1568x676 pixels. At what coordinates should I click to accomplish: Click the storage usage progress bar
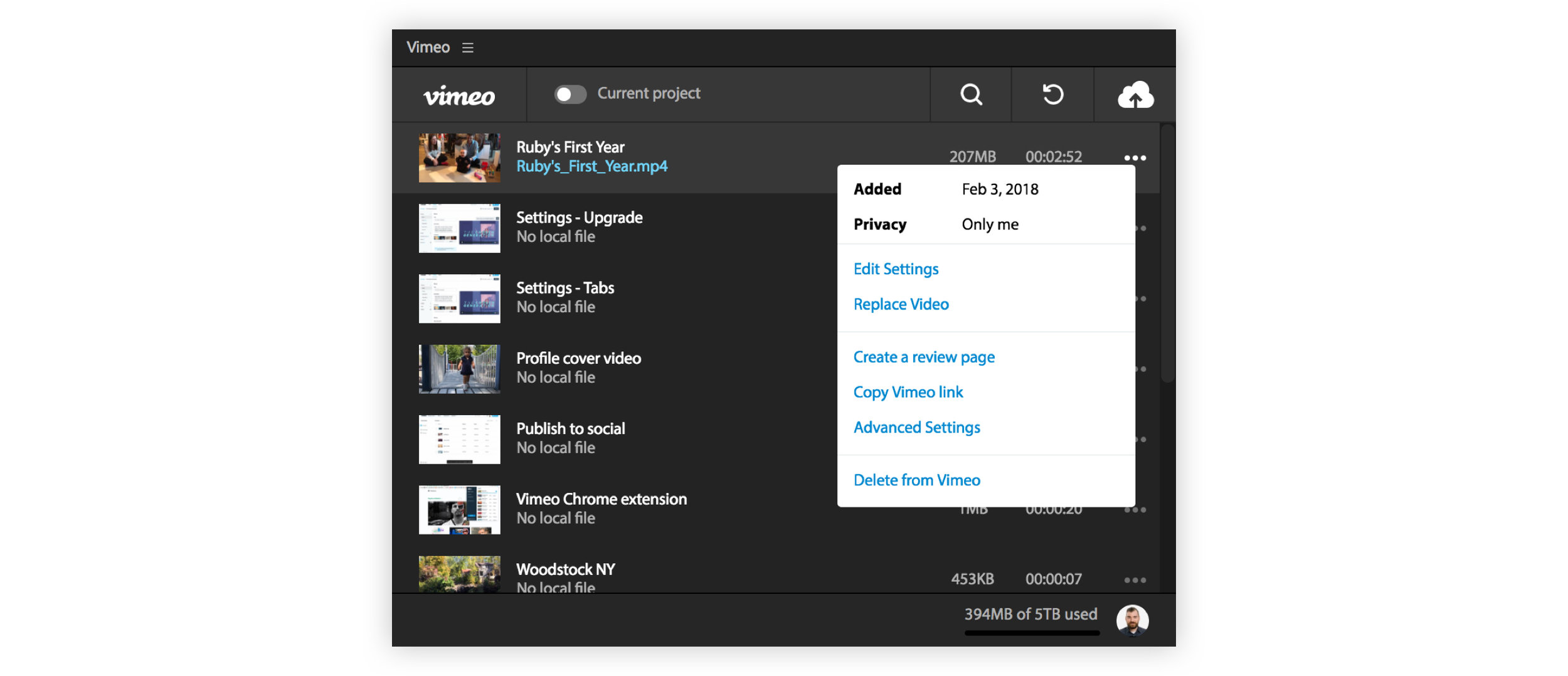point(1032,633)
